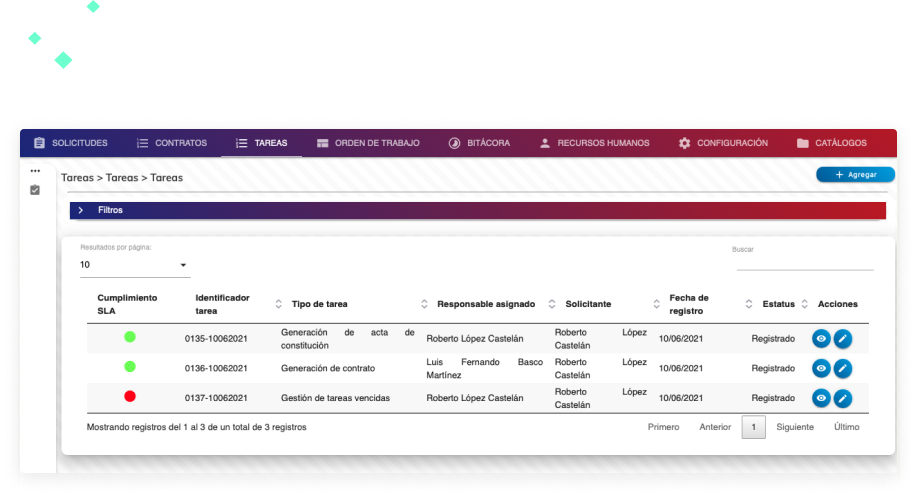Click the pencil edit icon for task 0137-10062021
917x497 pixels.
coord(843,398)
